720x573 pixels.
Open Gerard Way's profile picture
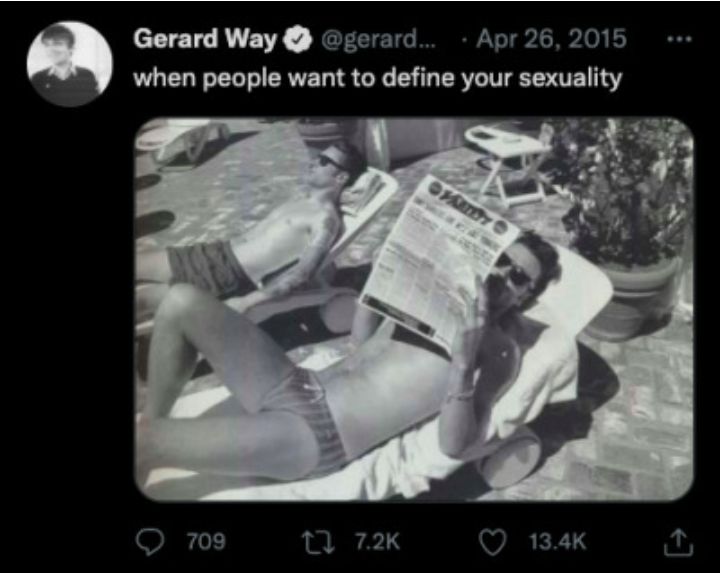(x=70, y=64)
